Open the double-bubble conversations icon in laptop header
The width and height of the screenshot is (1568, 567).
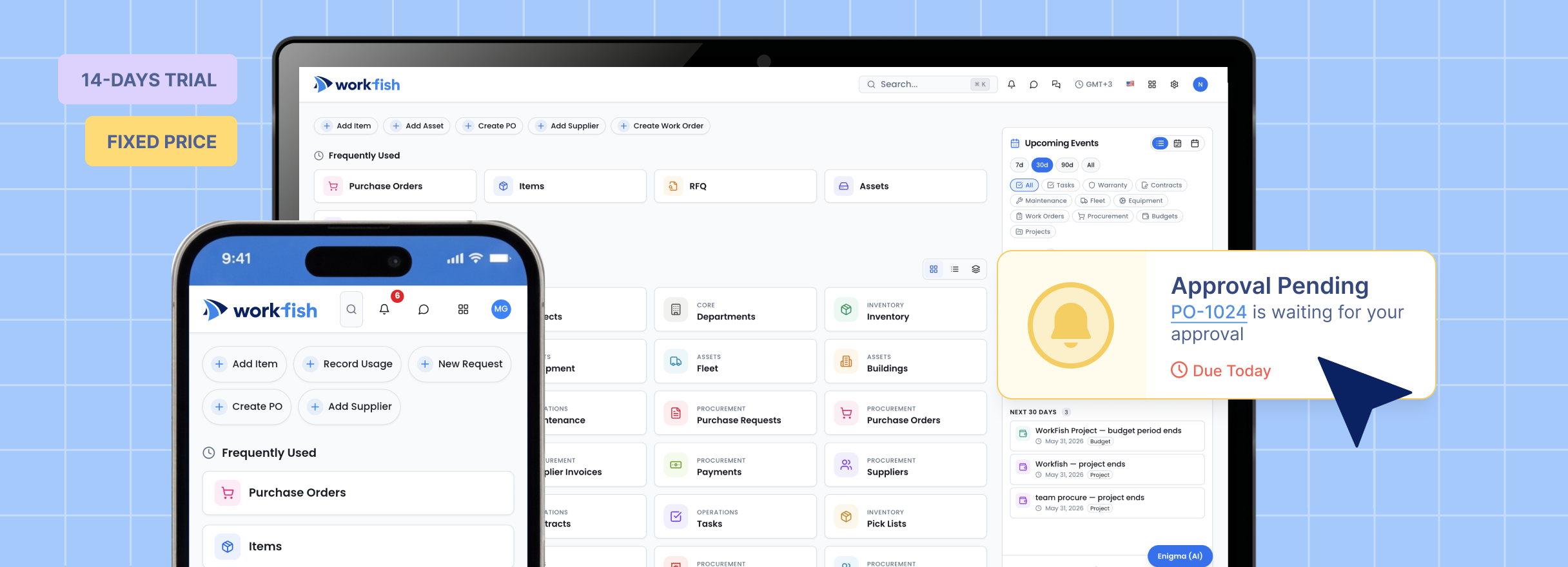point(1056,84)
